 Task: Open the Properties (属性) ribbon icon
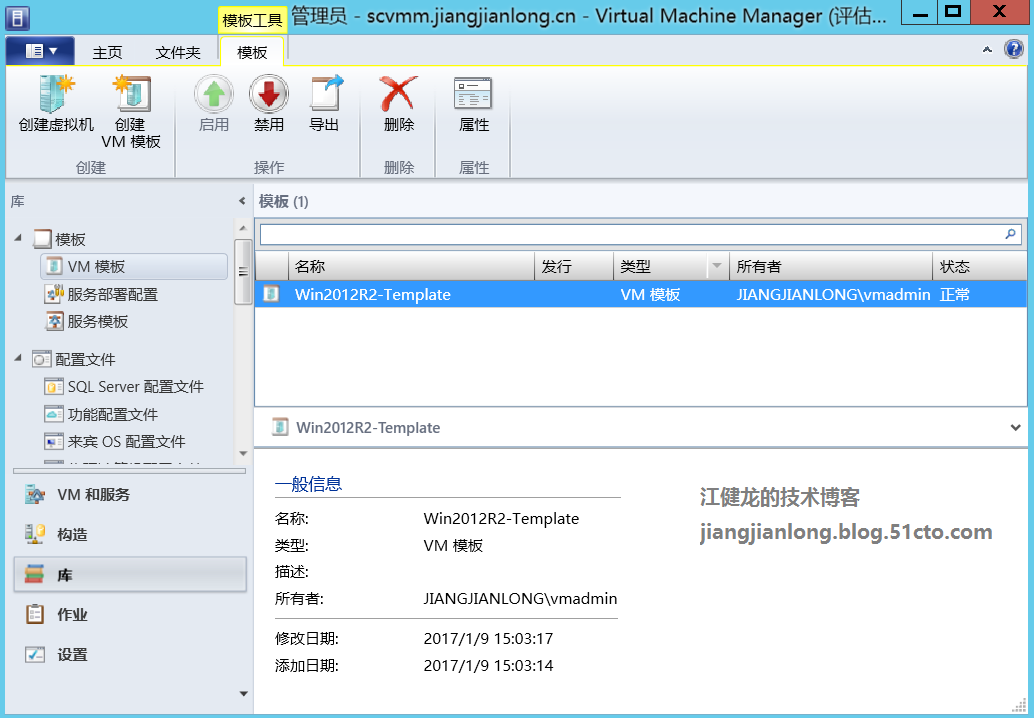[473, 94]
